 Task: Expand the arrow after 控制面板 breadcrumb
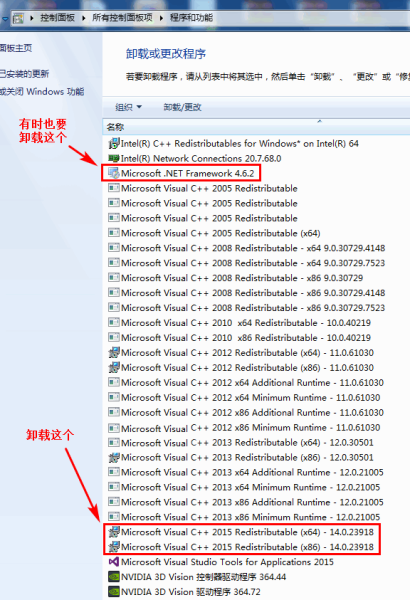pyautogui.click(x=83, y=18)
